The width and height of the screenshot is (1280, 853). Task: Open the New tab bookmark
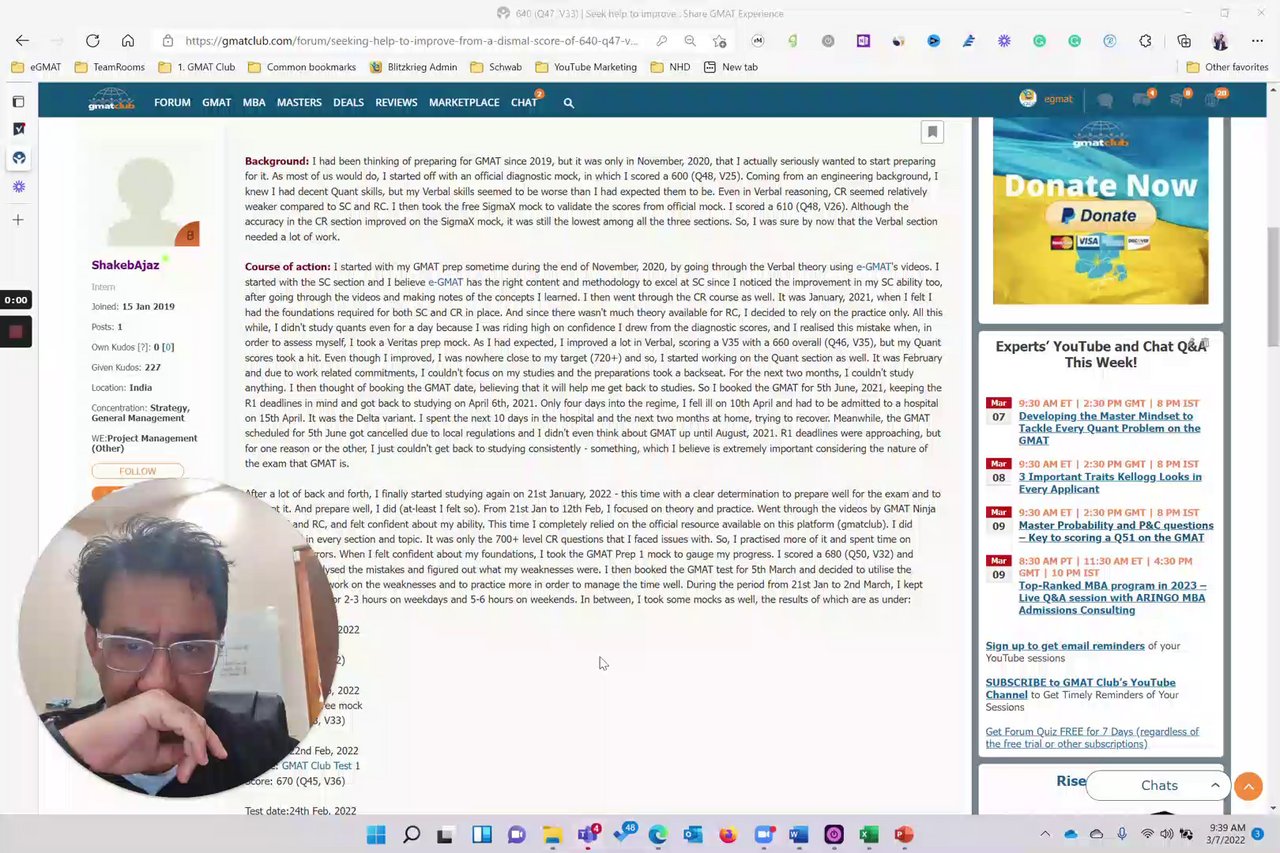730,67
